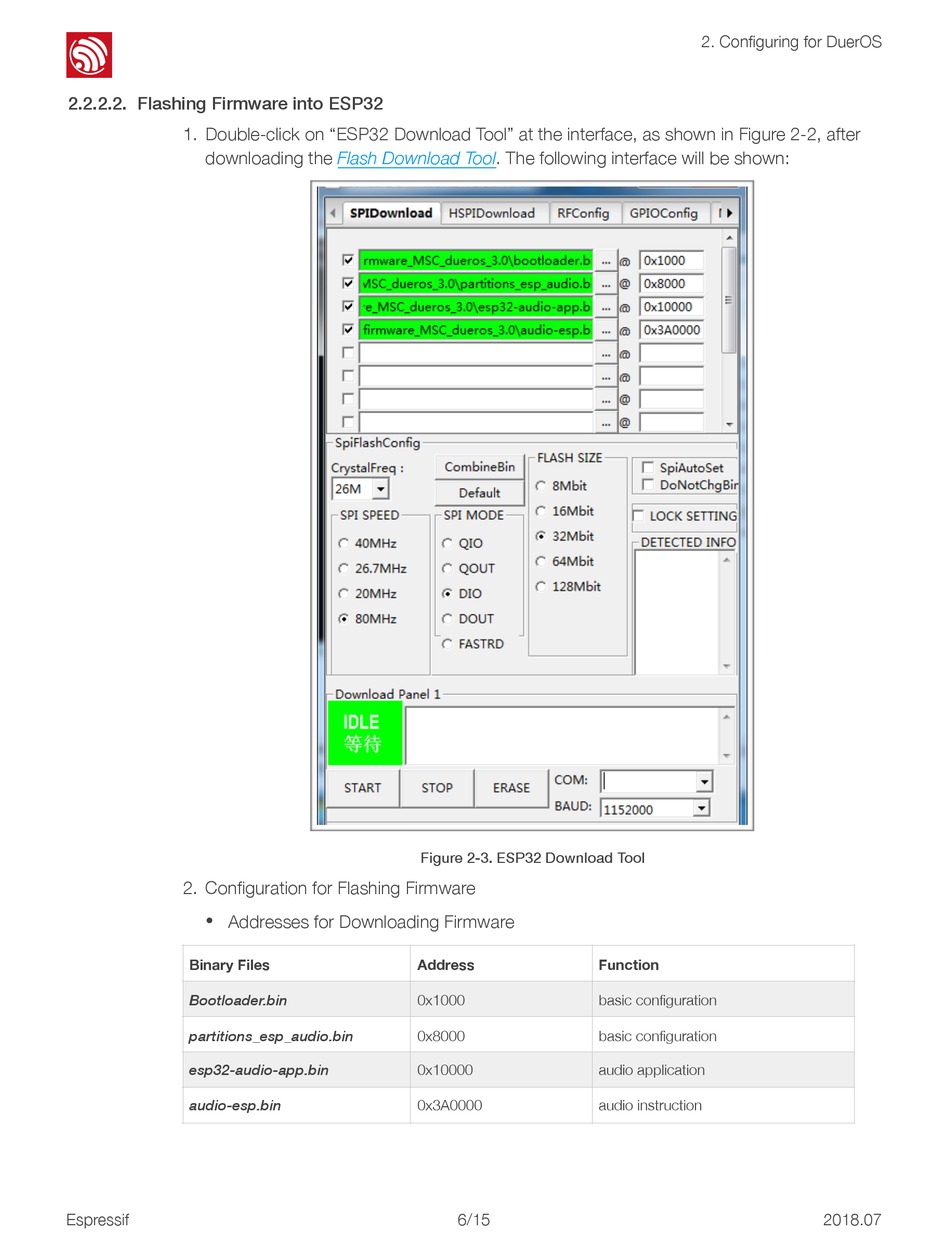Click browse button for esp32-audio-app row

[x=605, y=307]
